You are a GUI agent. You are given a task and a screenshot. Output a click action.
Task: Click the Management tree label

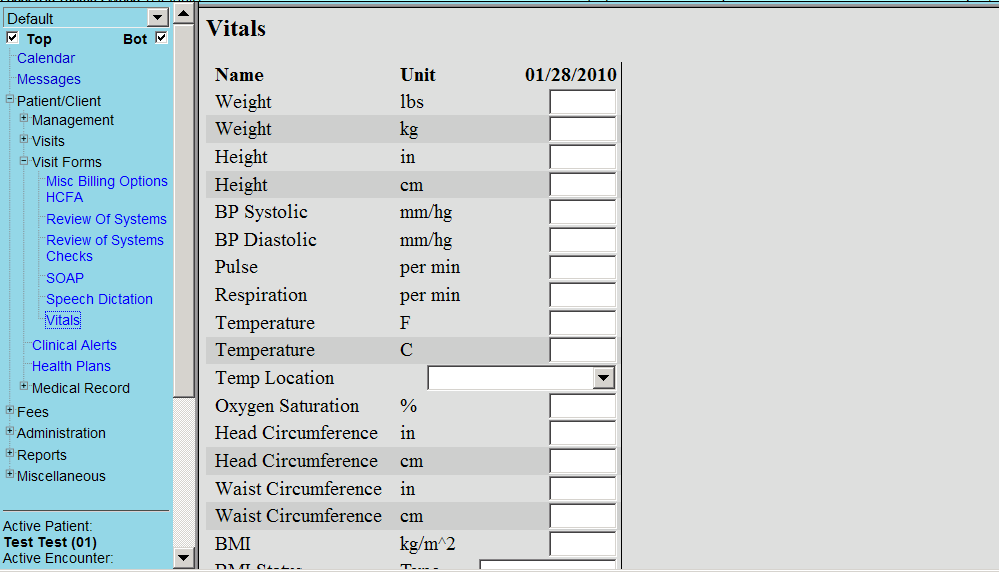(x=73, y=120)
